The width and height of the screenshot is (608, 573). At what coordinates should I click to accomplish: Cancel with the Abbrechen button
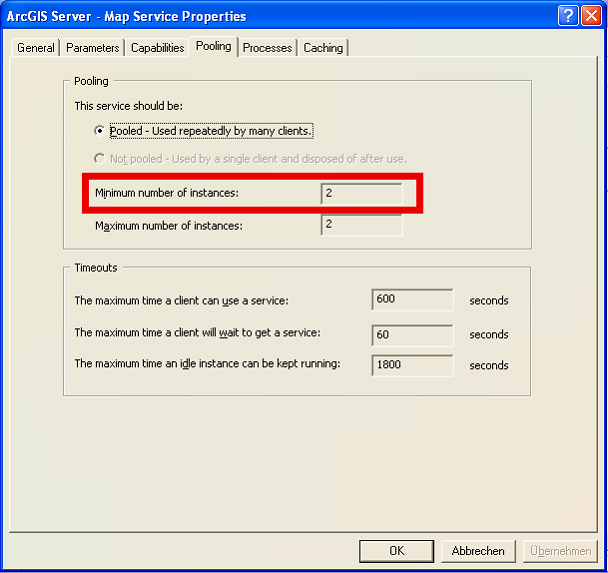478,551
